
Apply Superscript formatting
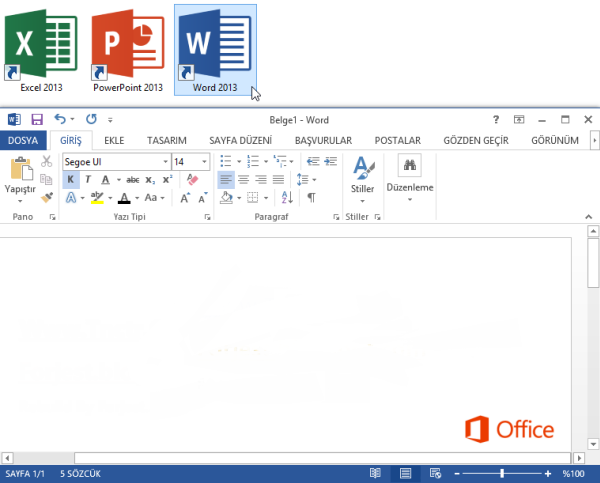point(168,179)
